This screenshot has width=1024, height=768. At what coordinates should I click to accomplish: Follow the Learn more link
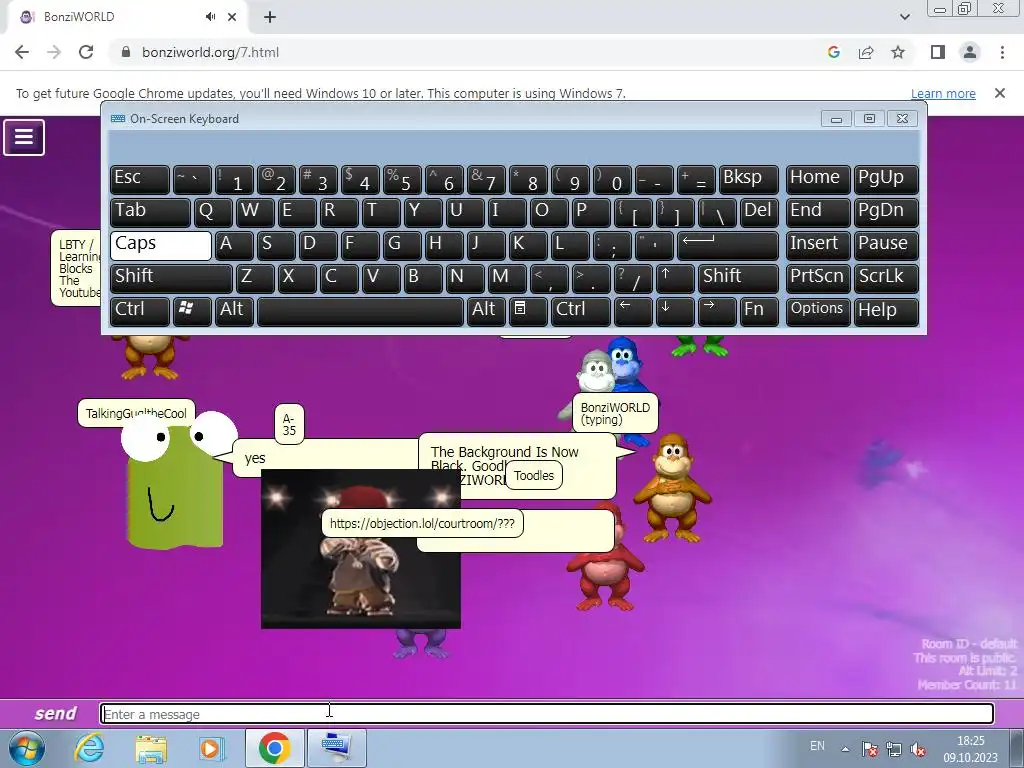[x=943, y=93]
